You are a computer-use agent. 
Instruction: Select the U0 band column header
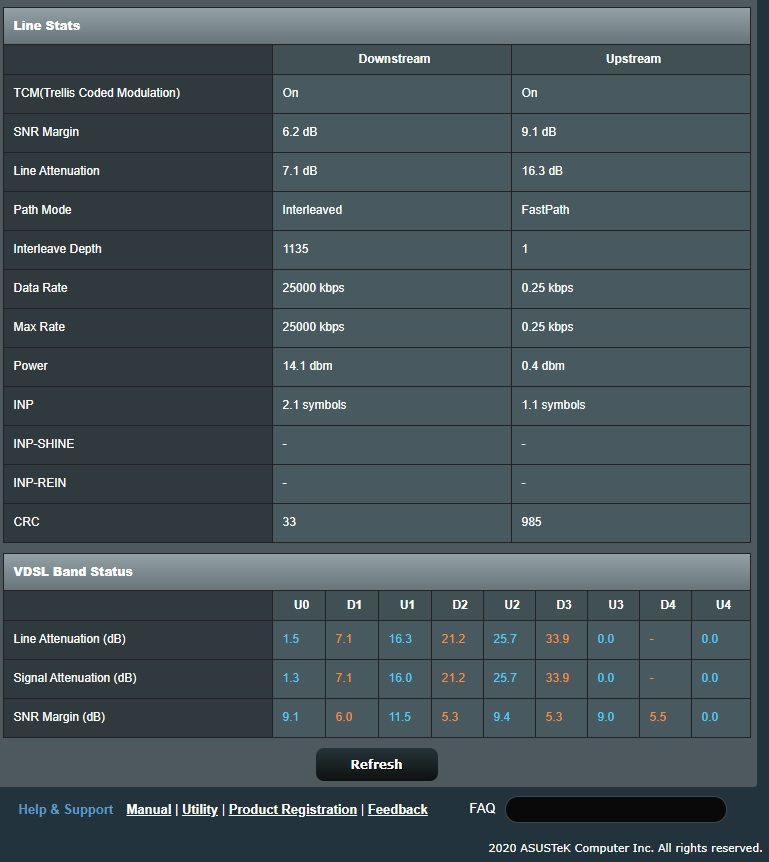click(301, 605)
